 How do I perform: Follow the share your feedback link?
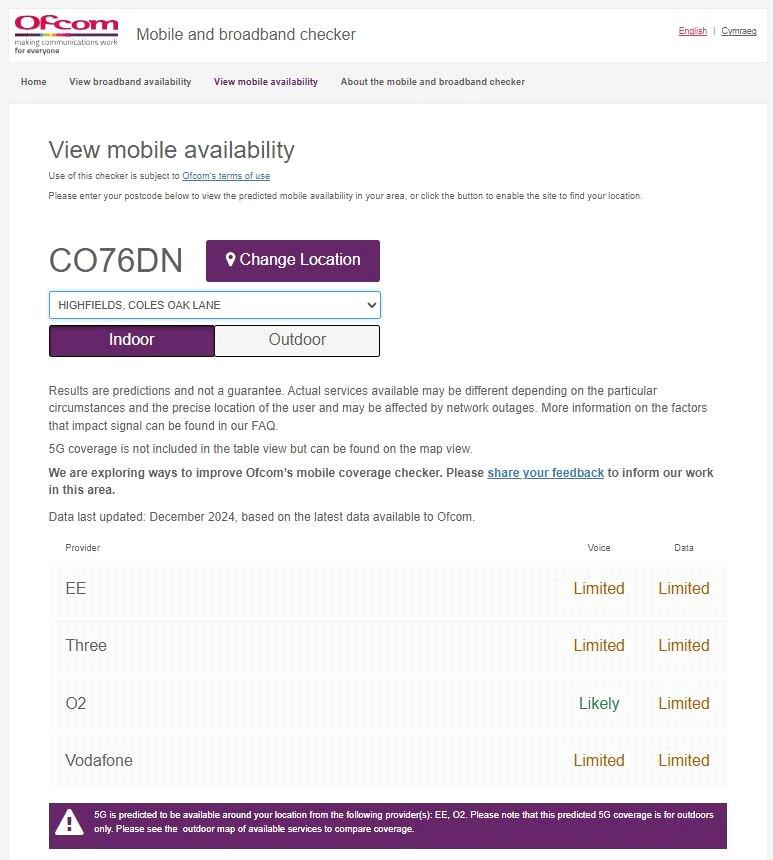546,473
